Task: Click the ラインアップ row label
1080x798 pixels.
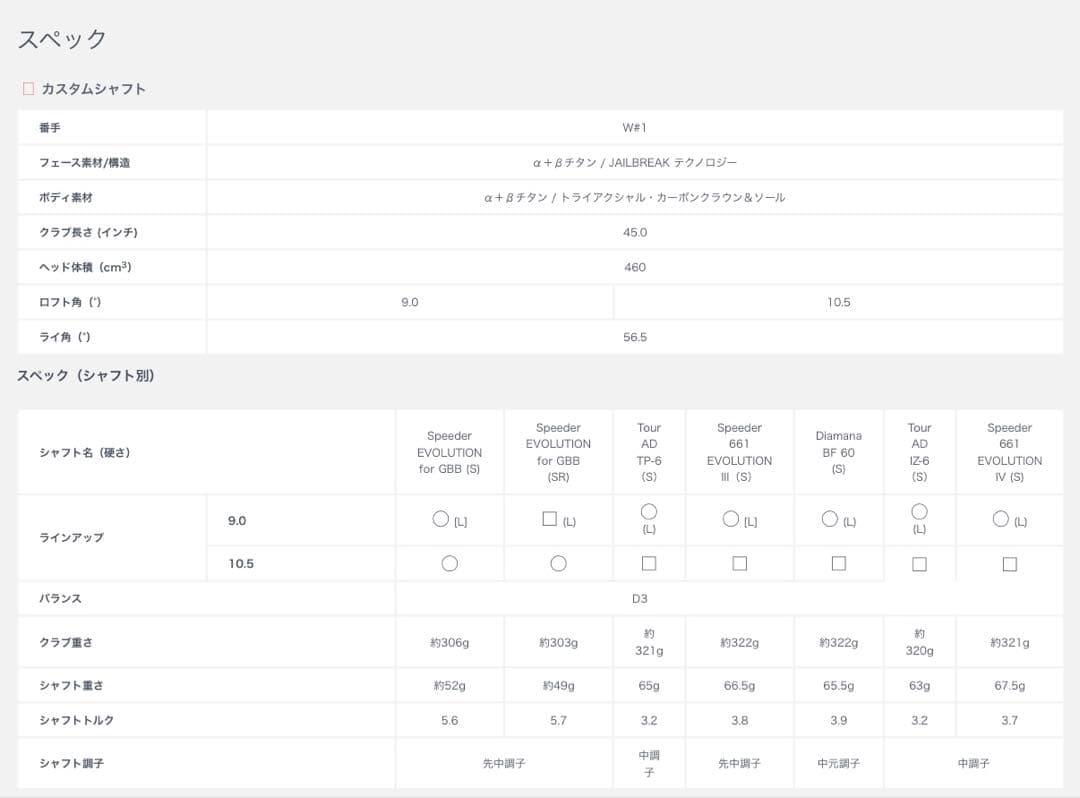Action: (71, 538)
